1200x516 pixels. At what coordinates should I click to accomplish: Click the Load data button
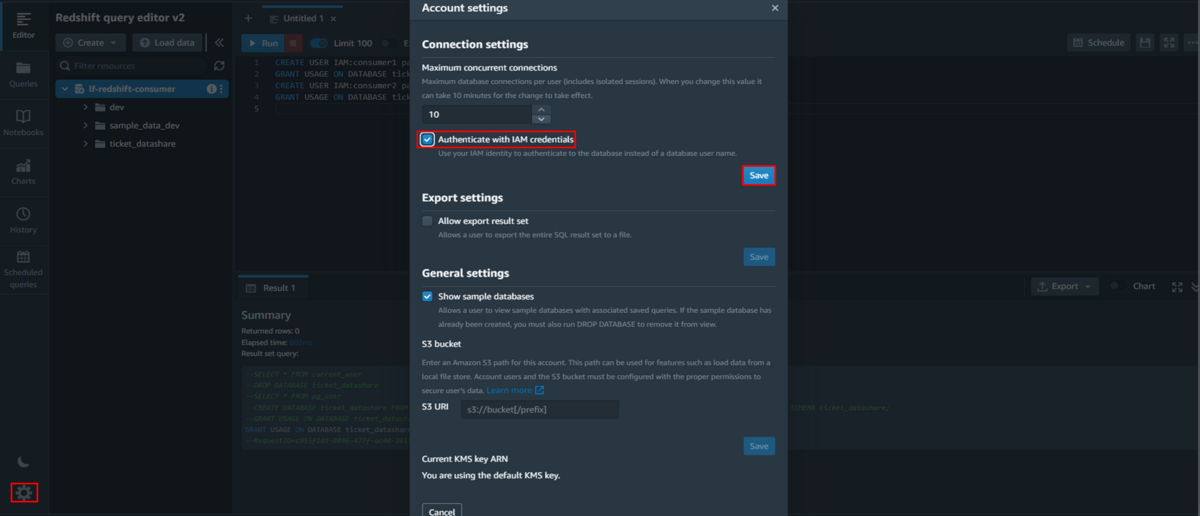click(x=168, y=43)
